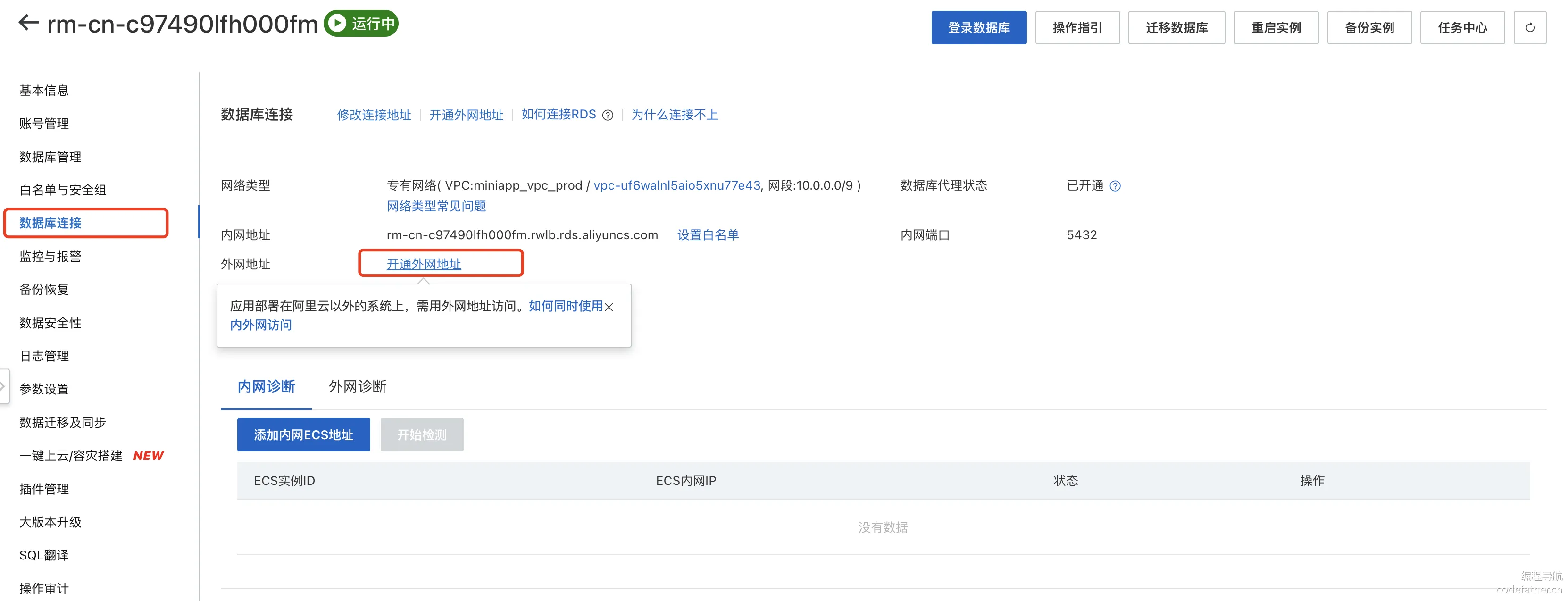Click 迁移数据库 button
The width and height of the screenshot is (1568, 601).
click(1176, 27)
